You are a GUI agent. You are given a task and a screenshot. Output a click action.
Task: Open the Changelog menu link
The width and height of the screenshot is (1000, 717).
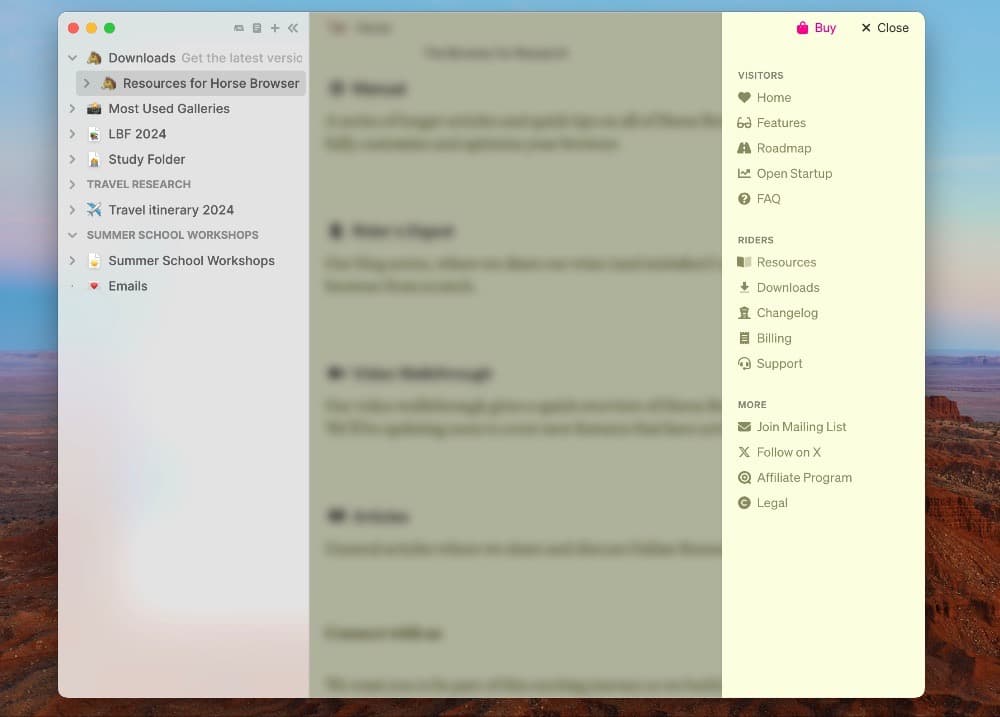pyautogui.click(x=787, y=313)
